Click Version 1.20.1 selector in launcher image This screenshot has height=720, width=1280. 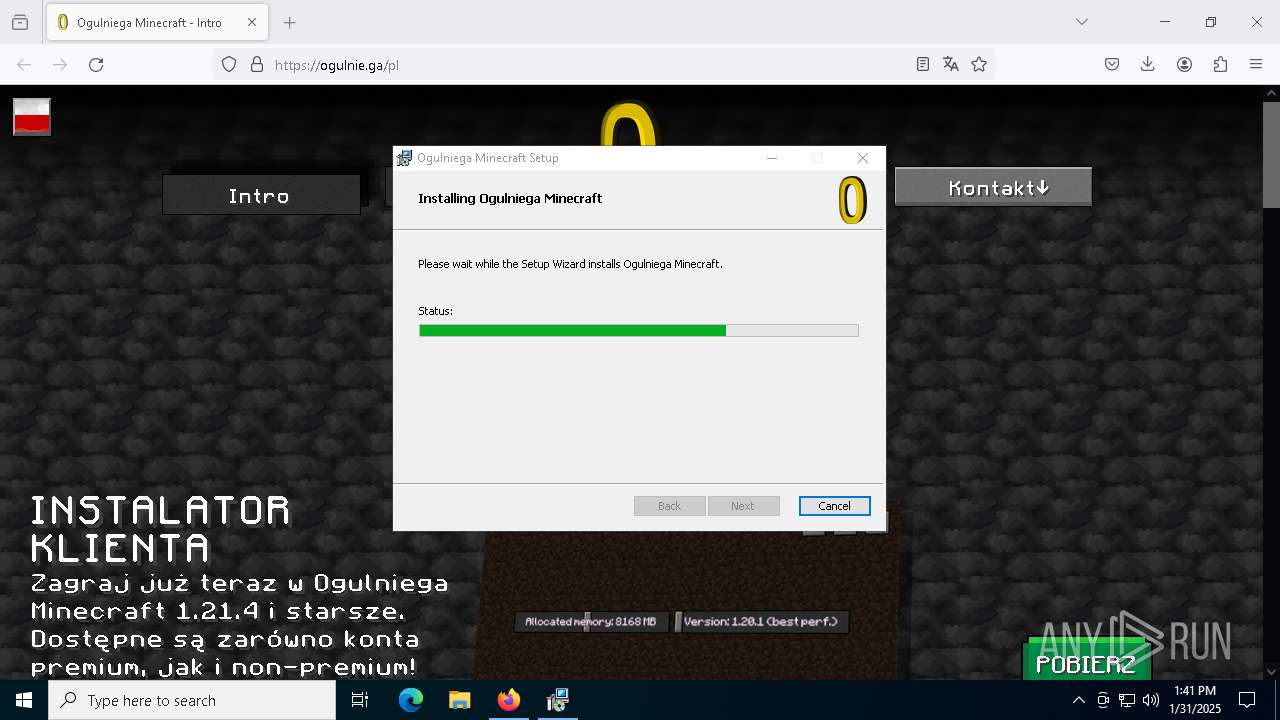762,622
